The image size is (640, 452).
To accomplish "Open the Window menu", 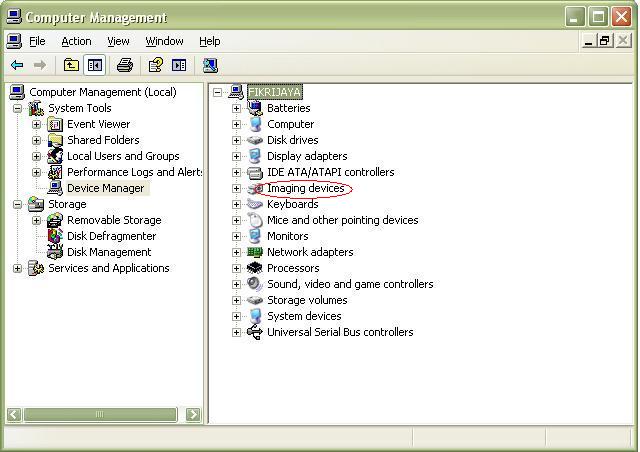I will pyautogui.click(x=164, y=41).
